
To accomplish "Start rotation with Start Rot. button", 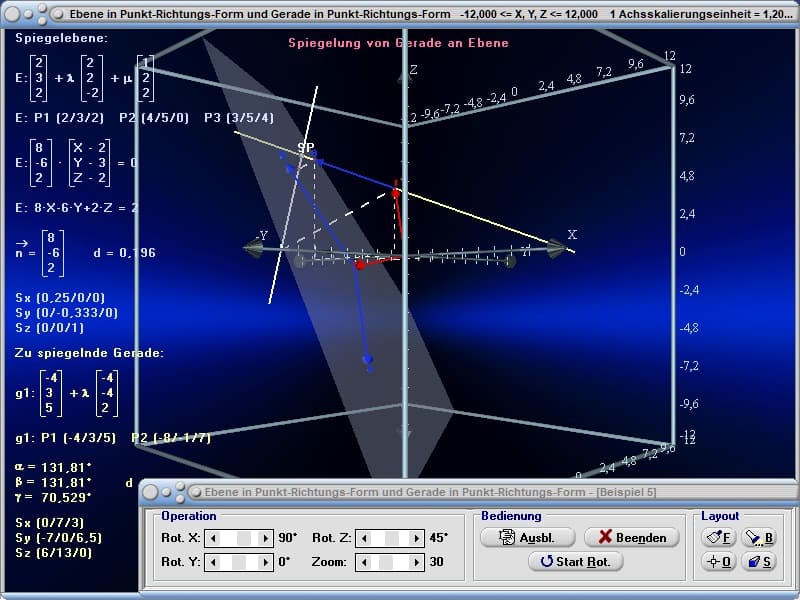I will coord(576,561).
